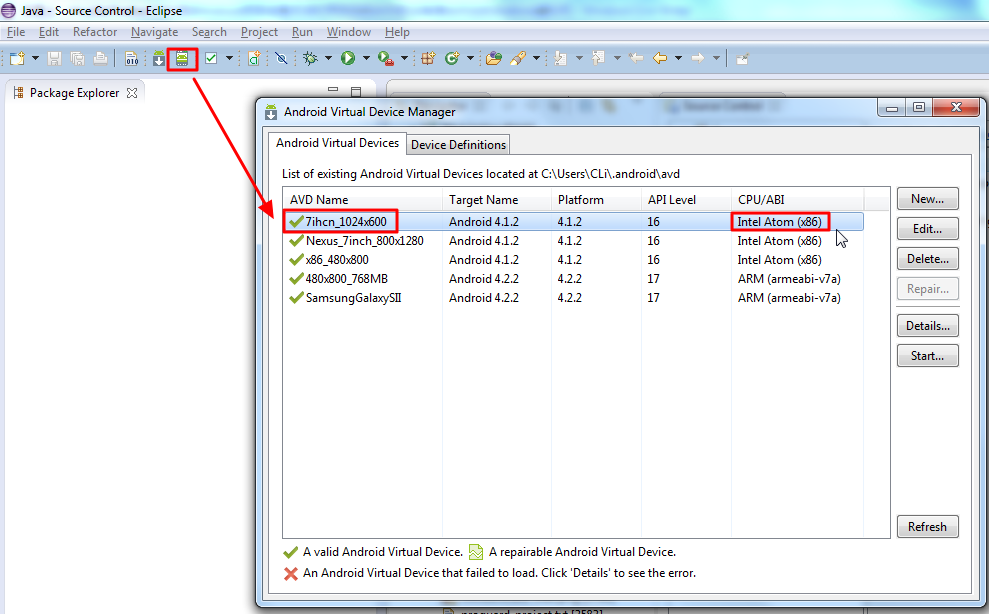Expand the New Java Class dropdown arrow
The height and width of the screenshot is (614, 989).
point(470,59)
